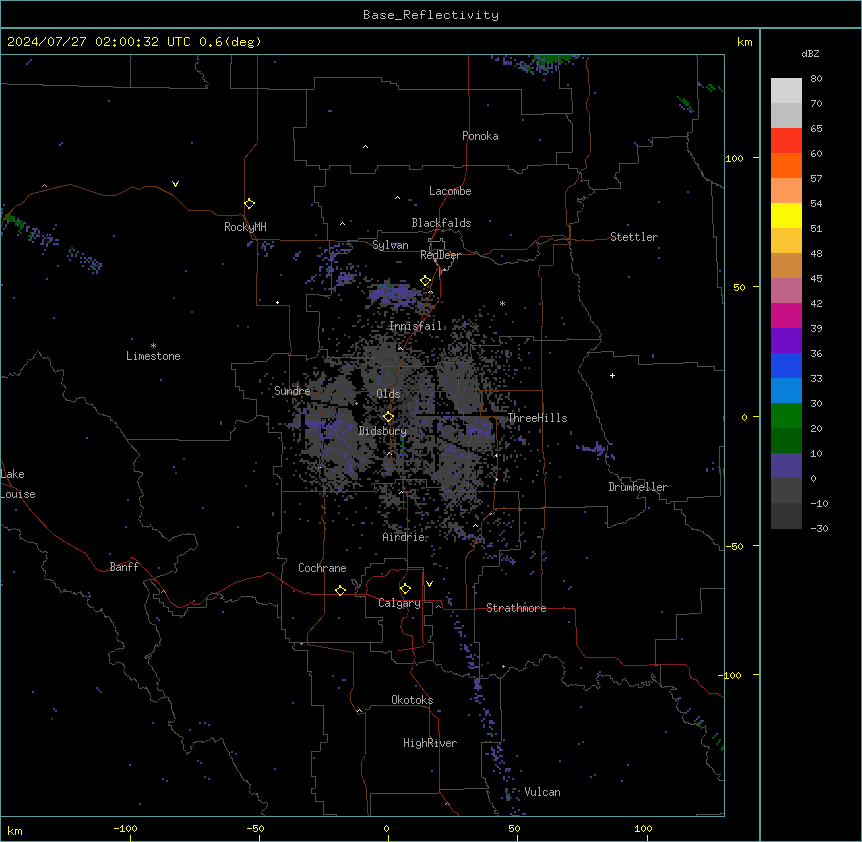Click the asterisk marker above Limestone
Screen dimensions: 862x842
coord(153,346)
